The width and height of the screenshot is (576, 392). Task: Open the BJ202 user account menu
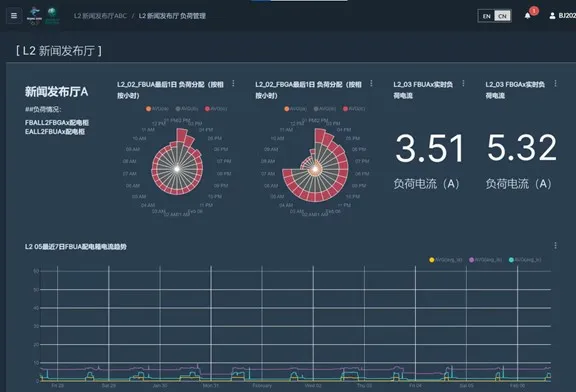pos(562,16)
